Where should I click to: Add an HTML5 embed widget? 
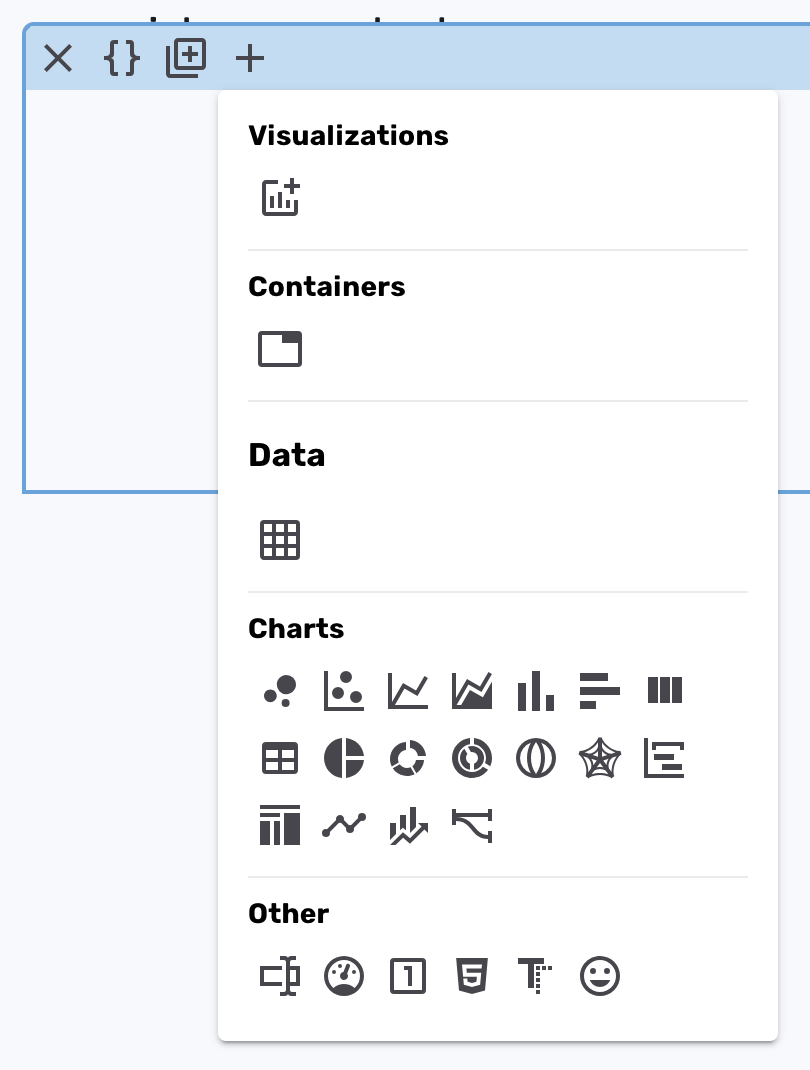472,975
